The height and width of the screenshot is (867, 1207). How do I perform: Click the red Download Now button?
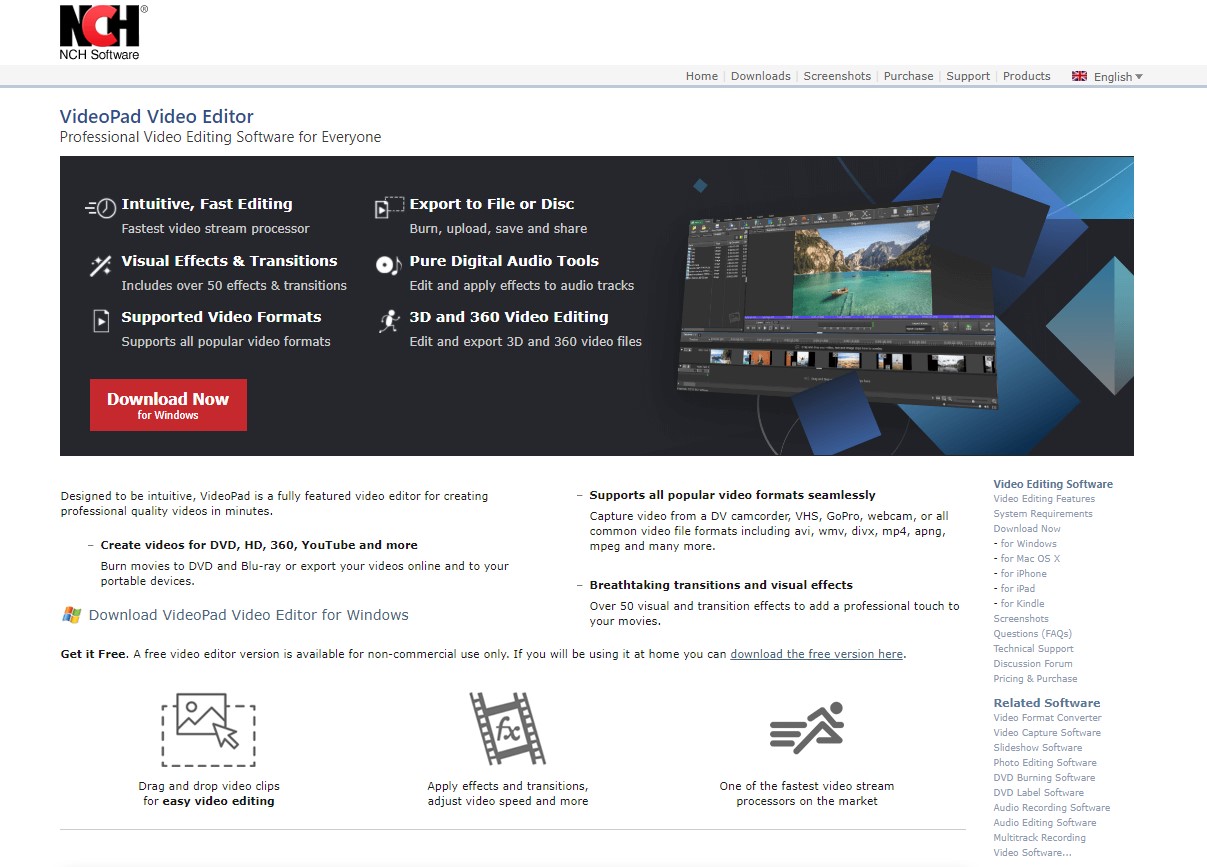coord(168,405)
